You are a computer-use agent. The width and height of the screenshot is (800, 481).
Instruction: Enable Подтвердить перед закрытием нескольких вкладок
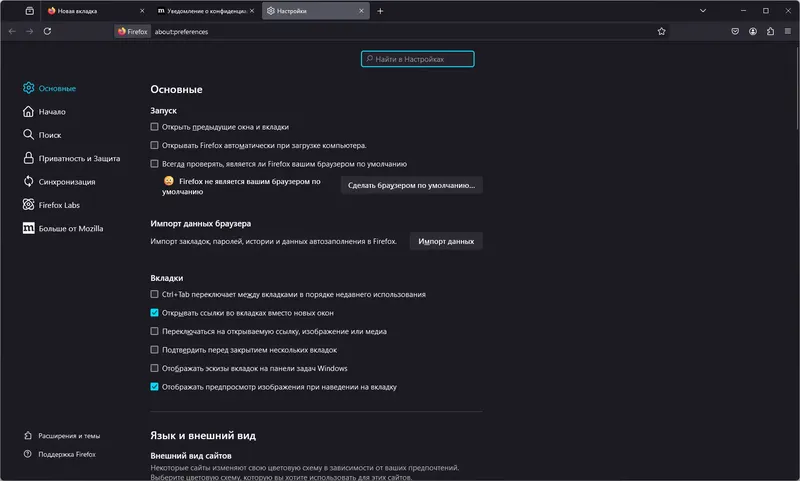(154, 350)
